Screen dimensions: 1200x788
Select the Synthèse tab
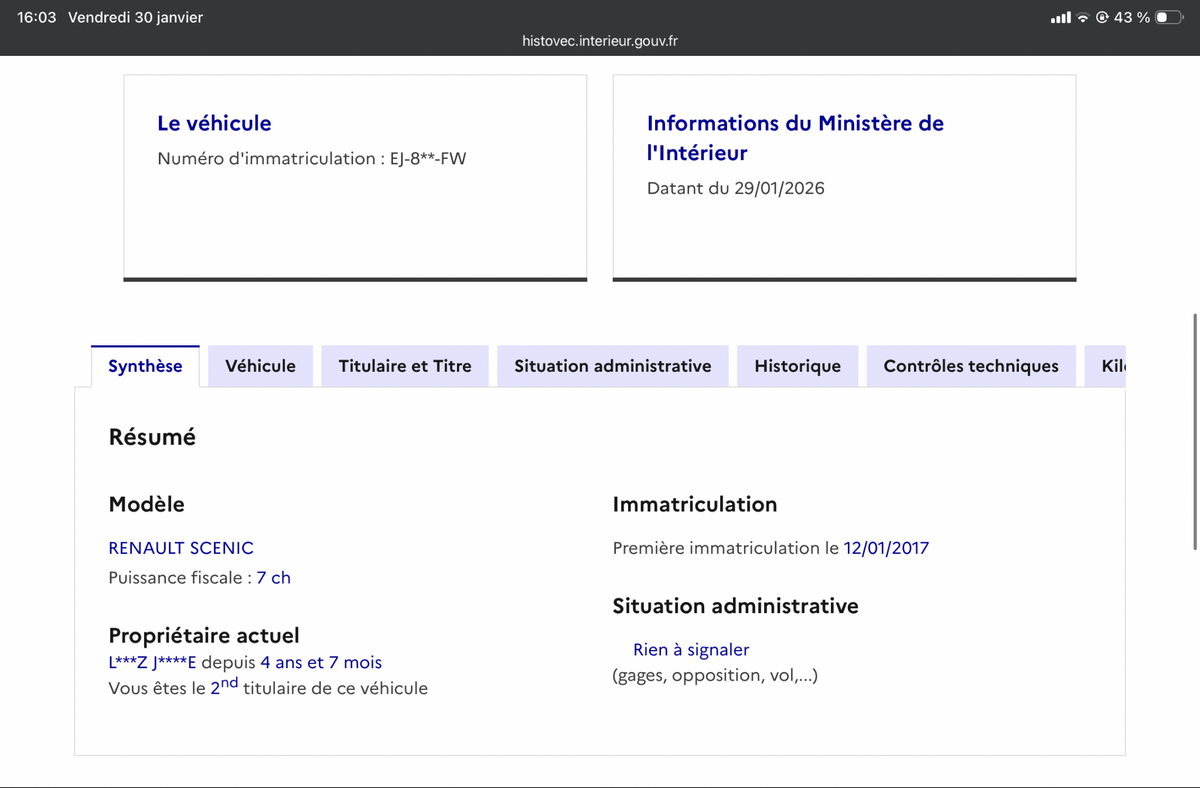[x=145, y=366]
